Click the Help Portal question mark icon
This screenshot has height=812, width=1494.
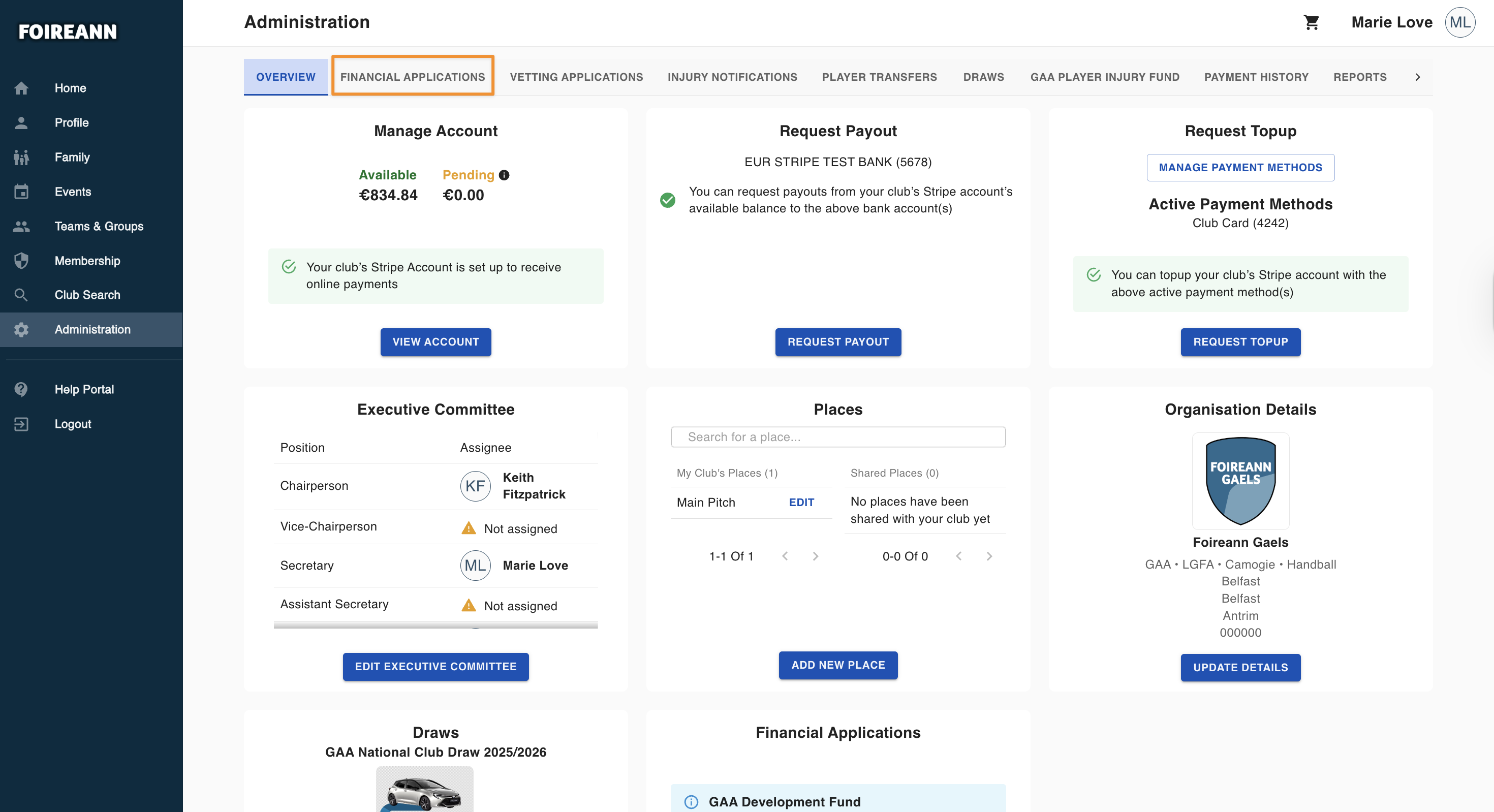click(21, 389)
